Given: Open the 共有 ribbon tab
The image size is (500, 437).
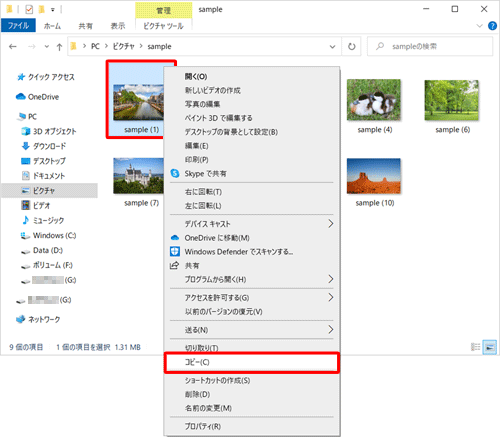Looking at the screenshot, I should coord(85,26).
